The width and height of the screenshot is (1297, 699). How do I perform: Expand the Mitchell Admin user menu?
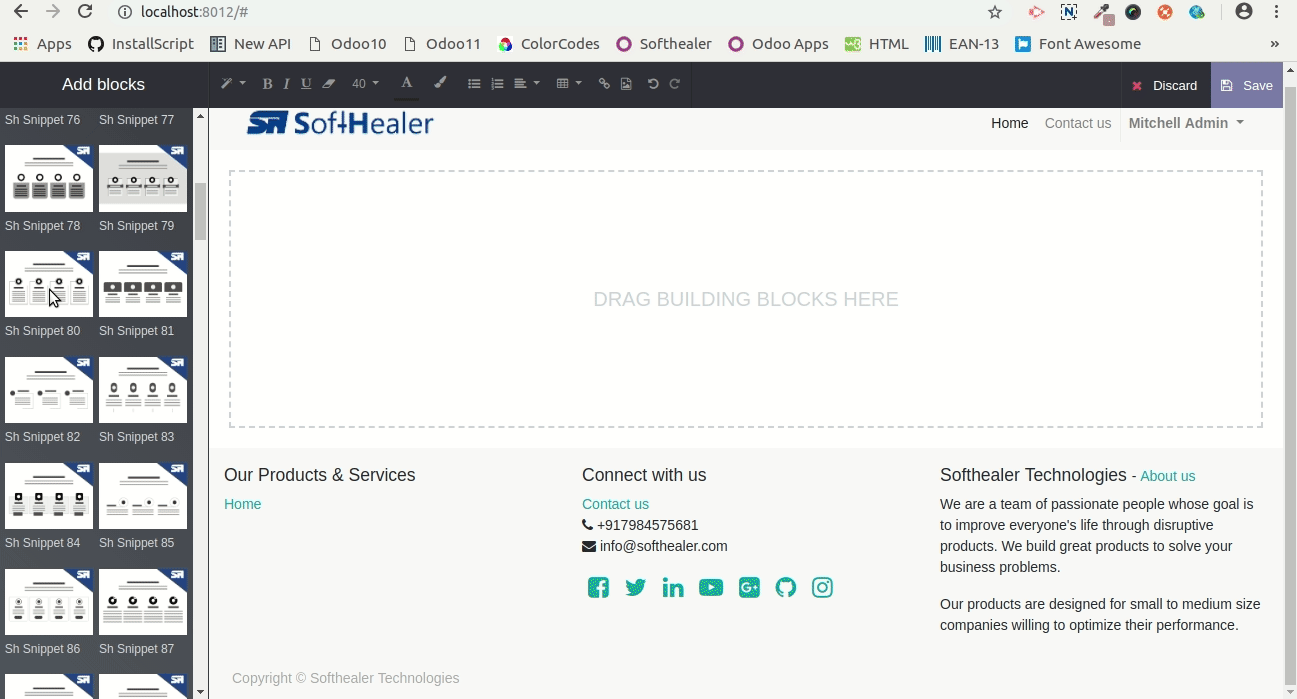click(1186, 123)
